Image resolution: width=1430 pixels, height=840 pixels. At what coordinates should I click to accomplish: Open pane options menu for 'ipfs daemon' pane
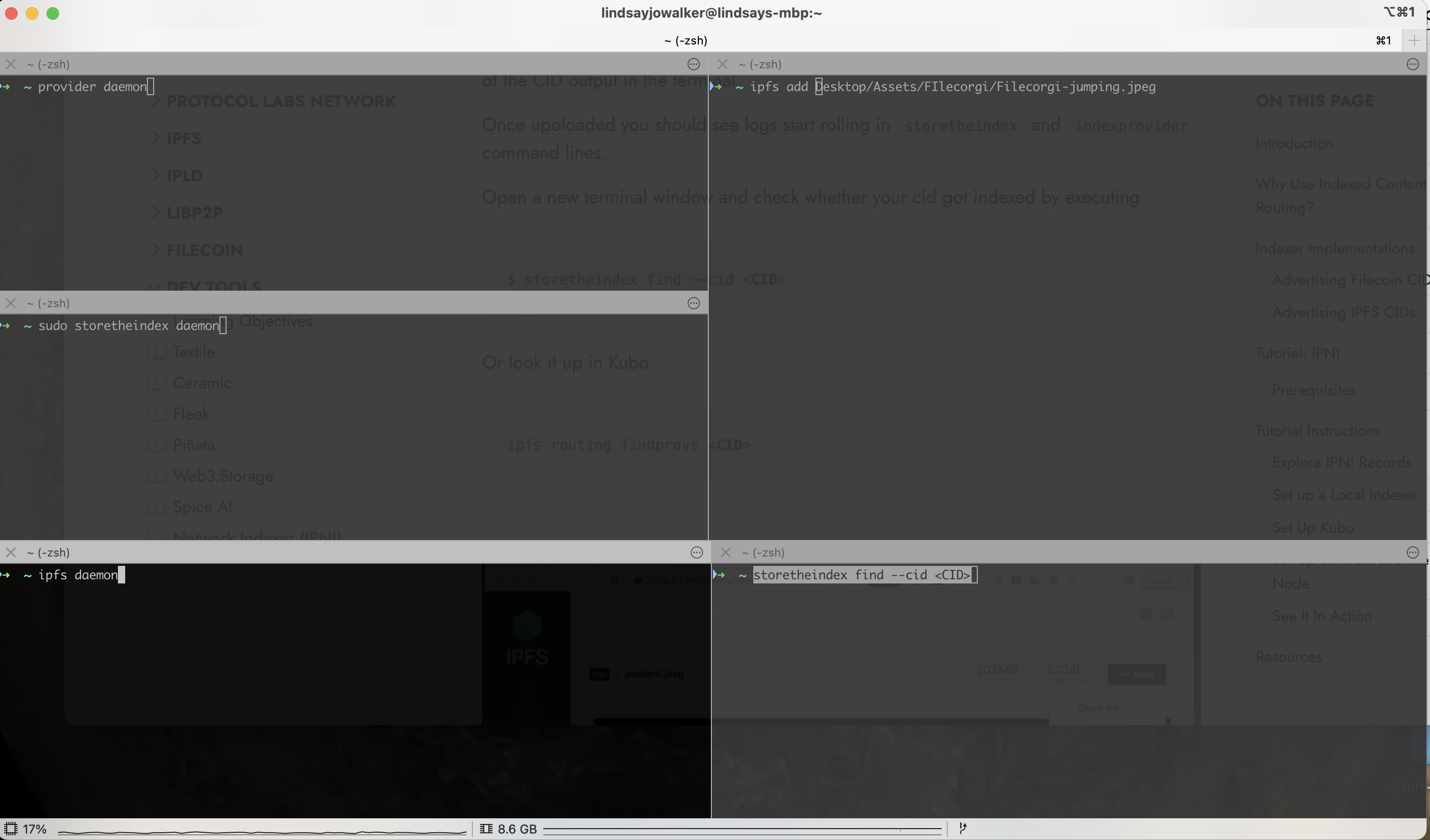coord(696,552)
